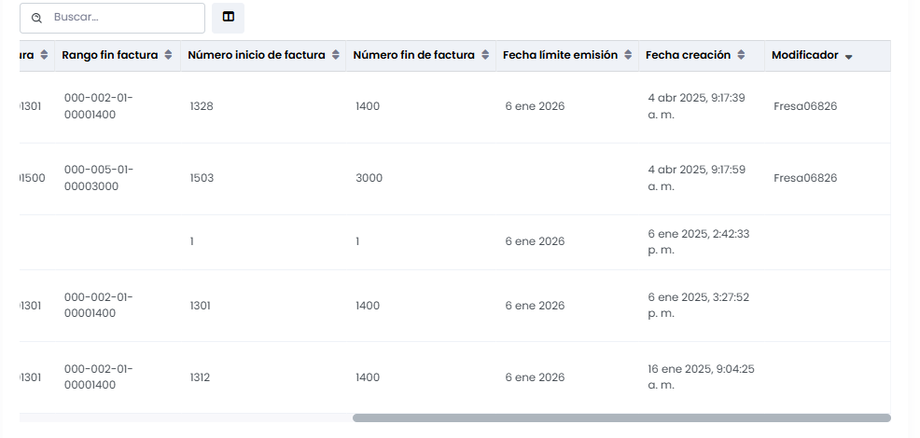Click the Modificador column header
920x438 pixels.
click(x=805, y=56)
